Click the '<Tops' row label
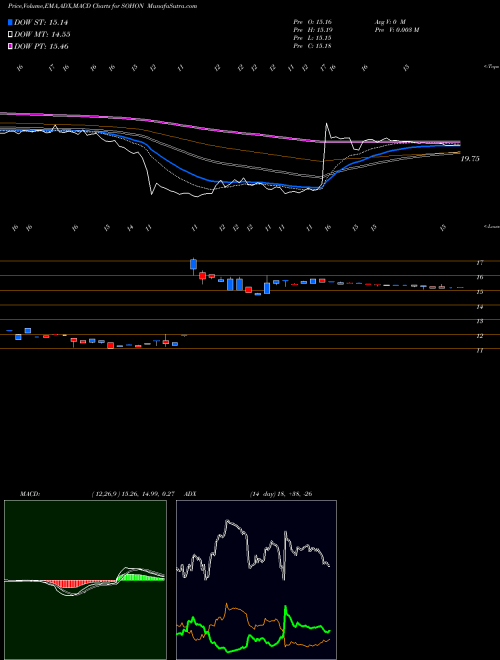The height and width of the screenshot is (660, 500). point(492,67)
